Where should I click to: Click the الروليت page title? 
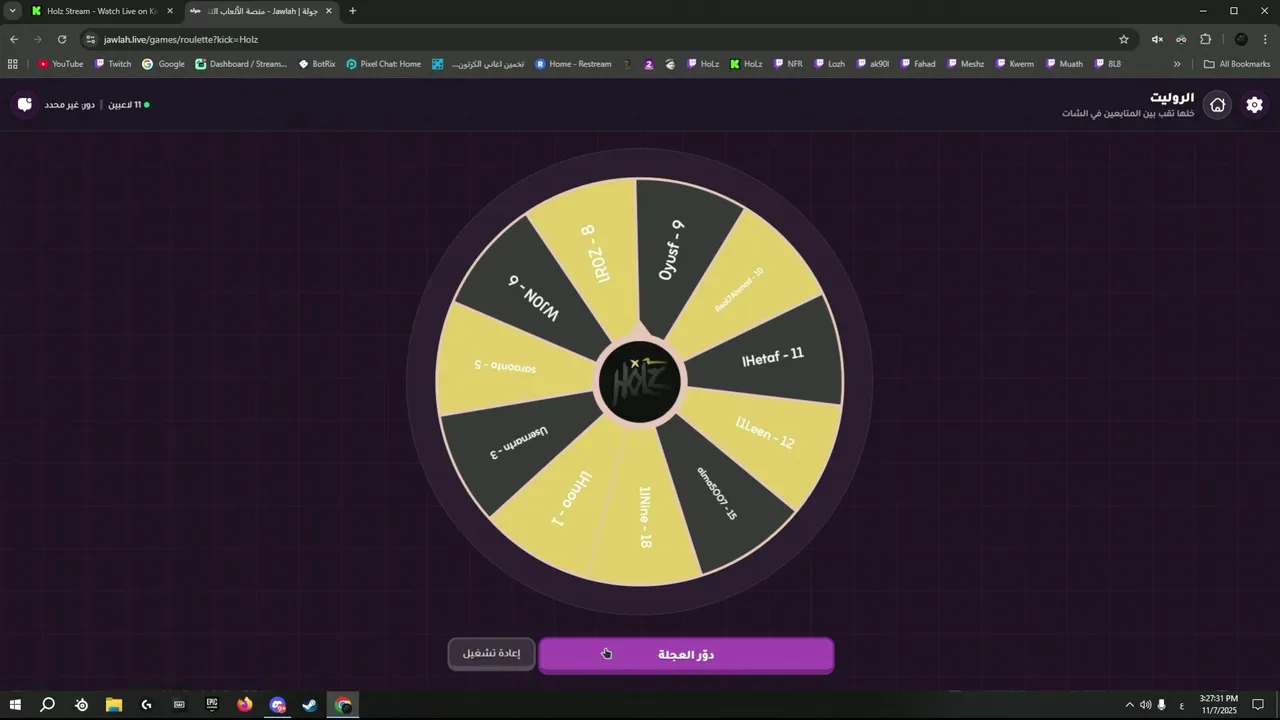tap(1172, 97)
